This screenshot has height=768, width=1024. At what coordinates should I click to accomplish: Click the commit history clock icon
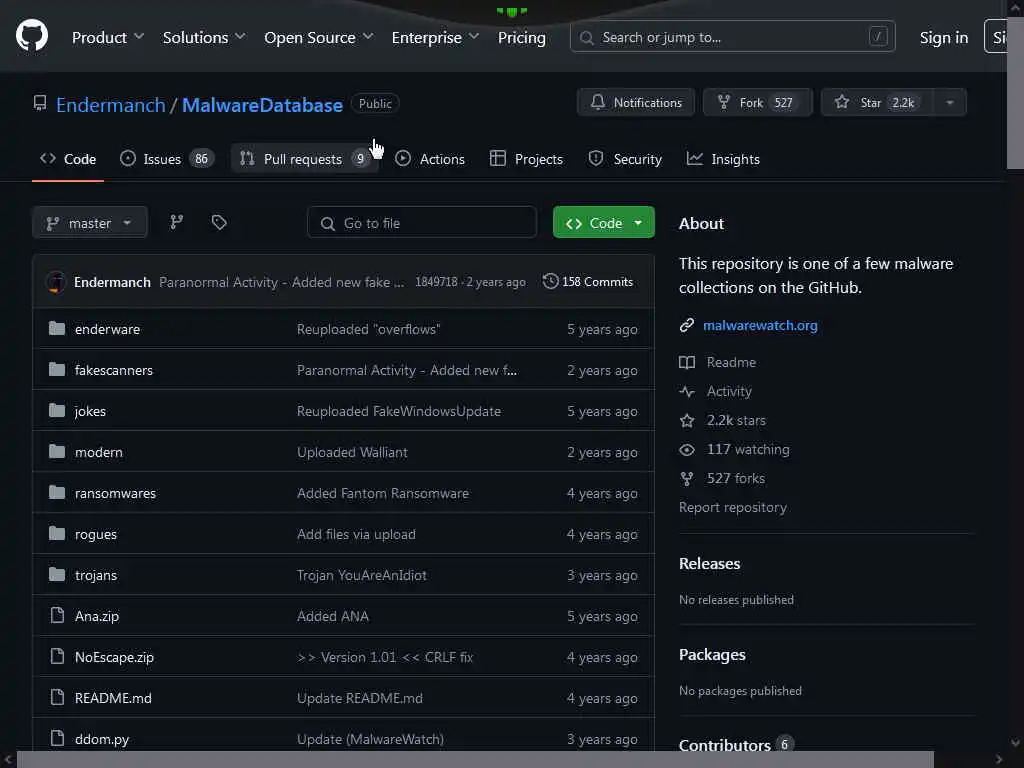point(551,281)
